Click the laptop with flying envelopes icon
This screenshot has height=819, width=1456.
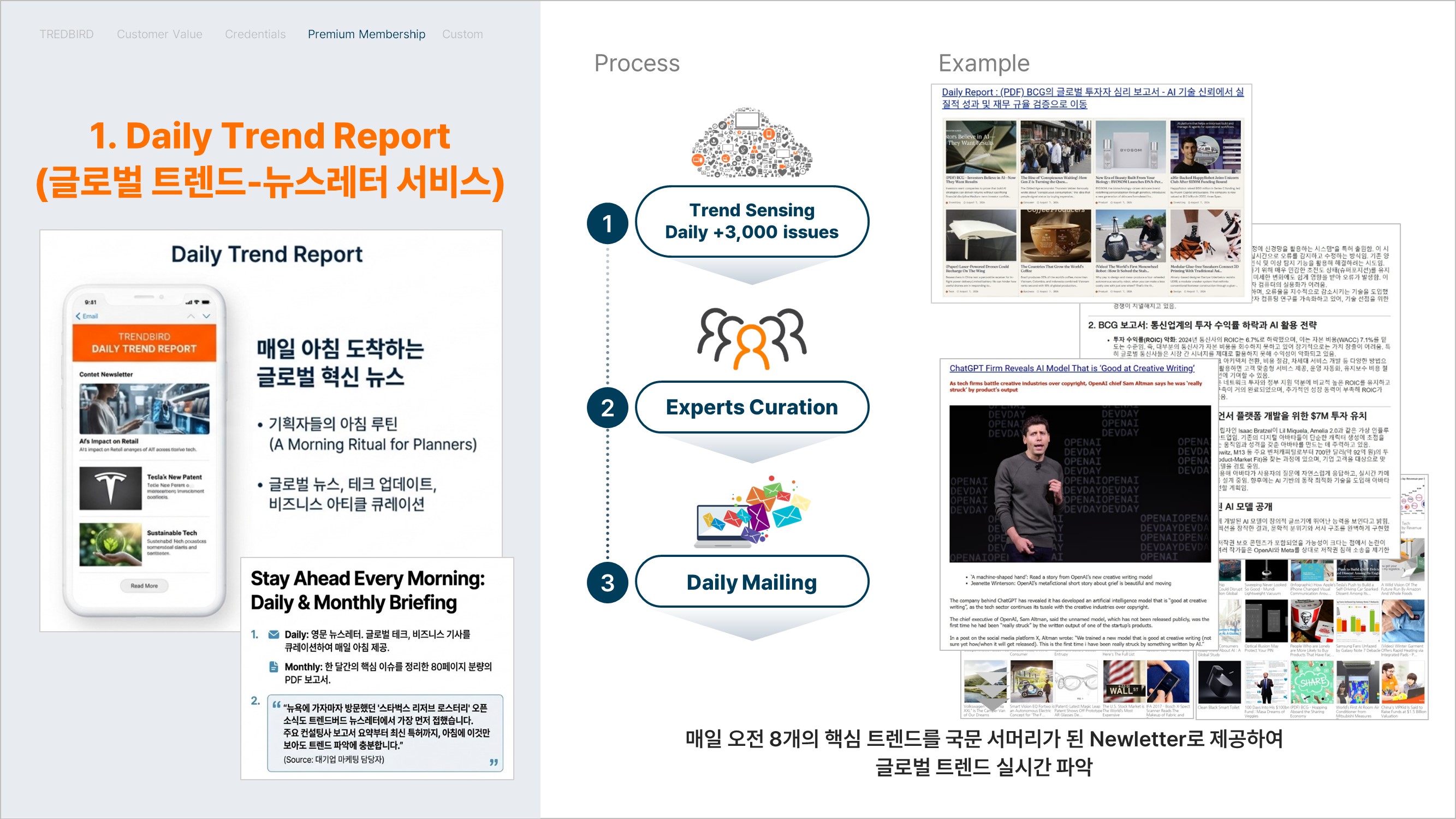(752, 512)
